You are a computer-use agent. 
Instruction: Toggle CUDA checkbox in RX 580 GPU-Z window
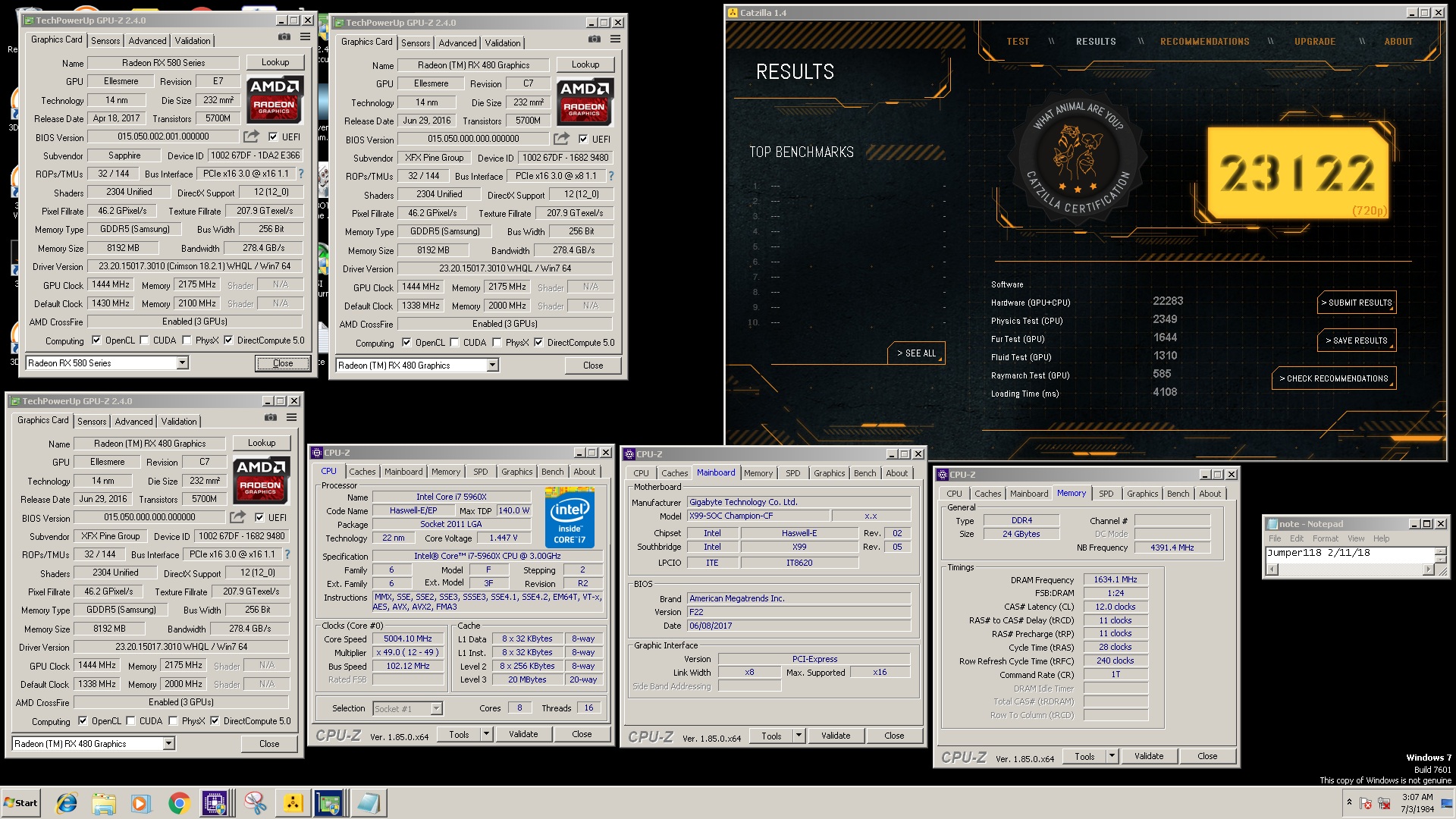coord(144,340)
